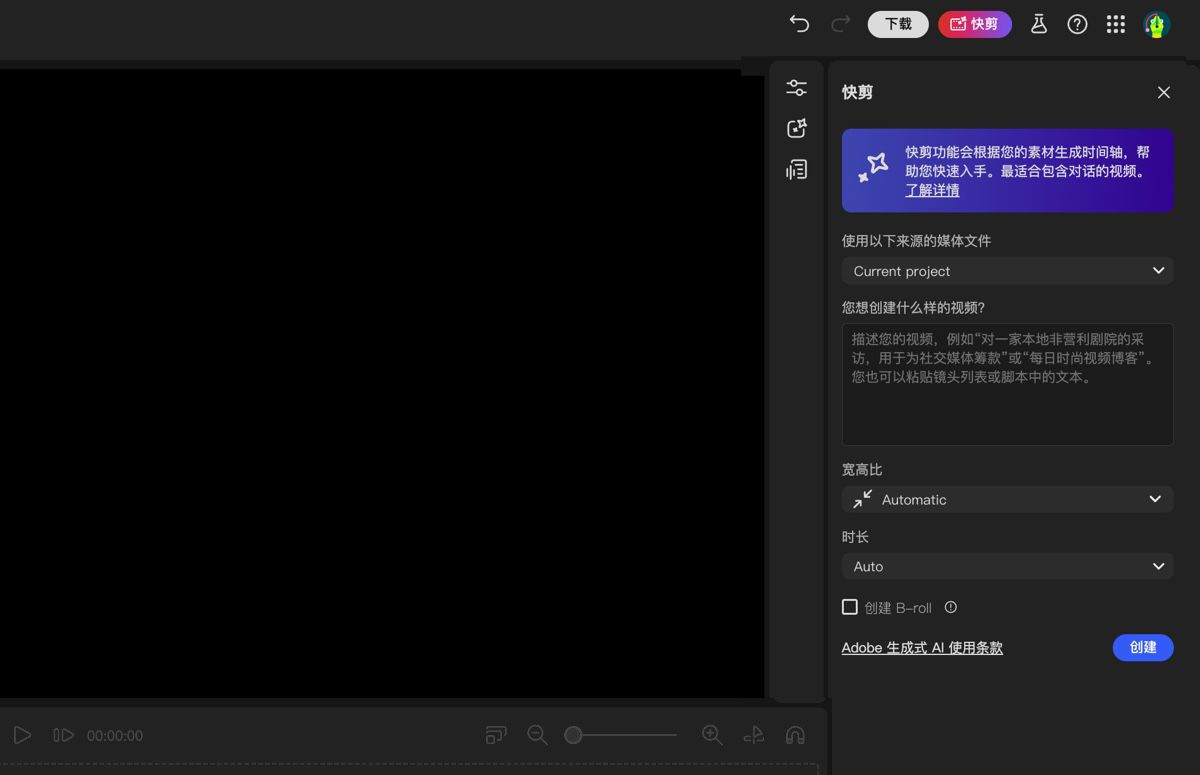Screen dimensions: 1200x775
Task: Expand the 宽高比 Automatic dropdown
Action: [1007, 499]
